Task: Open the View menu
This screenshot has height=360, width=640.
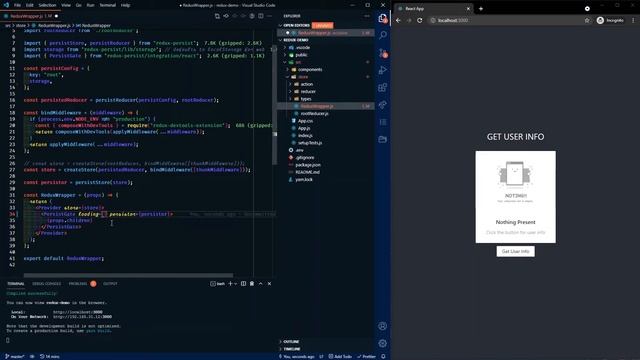Action: tap(66, 5)
